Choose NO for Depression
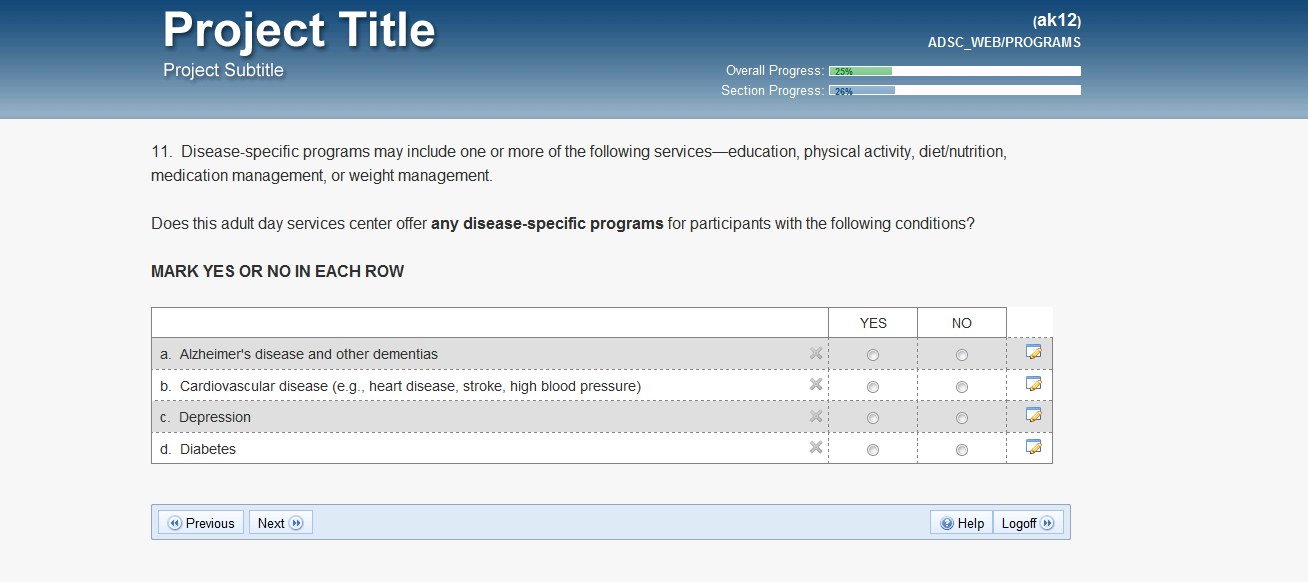The height and width of the screenshot is (582, 1308). 962,418
